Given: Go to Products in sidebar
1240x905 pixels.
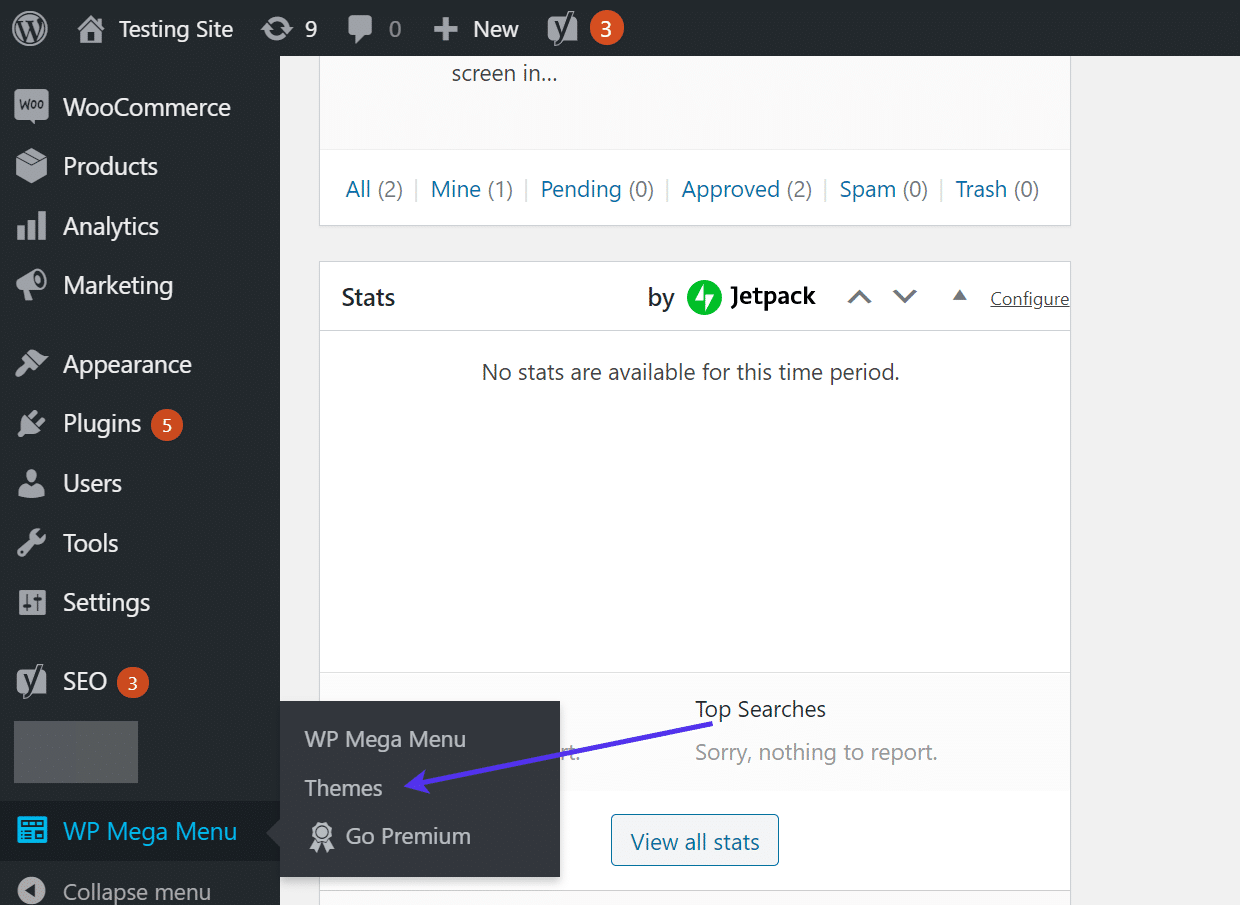Looking at the screenshot, I should pyautogui.click(x=110, y=166).
